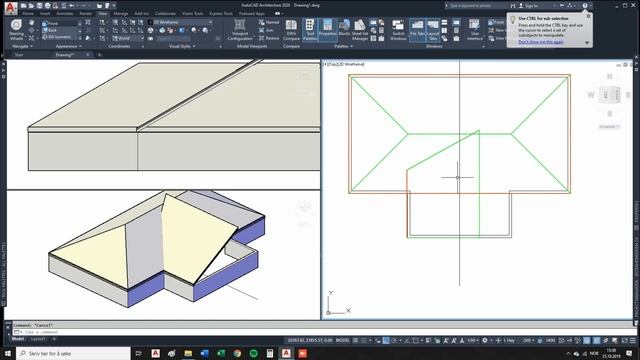Open Sheet Set Manager
Image resolution: width=640 pixels, height=360 pixels.
point(360,30)
